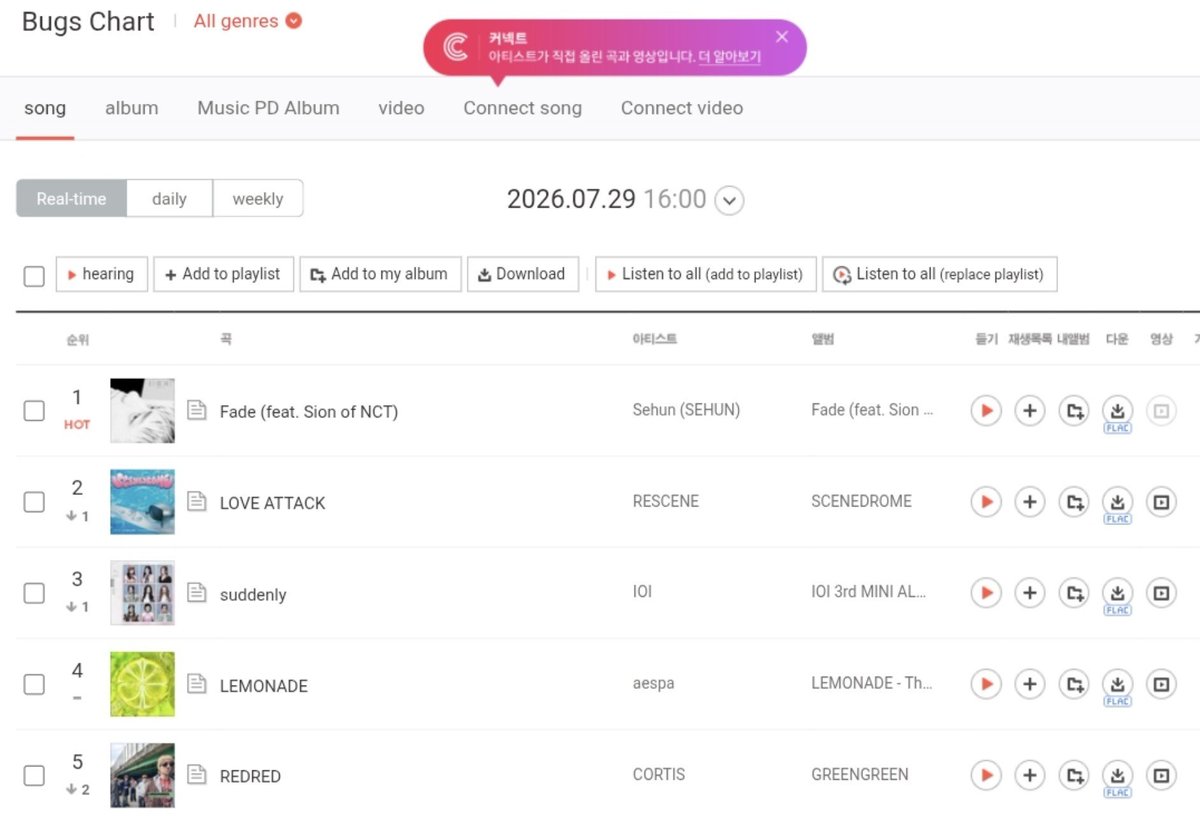Play the song Fade (feat. Sion of NCT)
This screenshot has width=1200, height=820.
coord(986,410)
